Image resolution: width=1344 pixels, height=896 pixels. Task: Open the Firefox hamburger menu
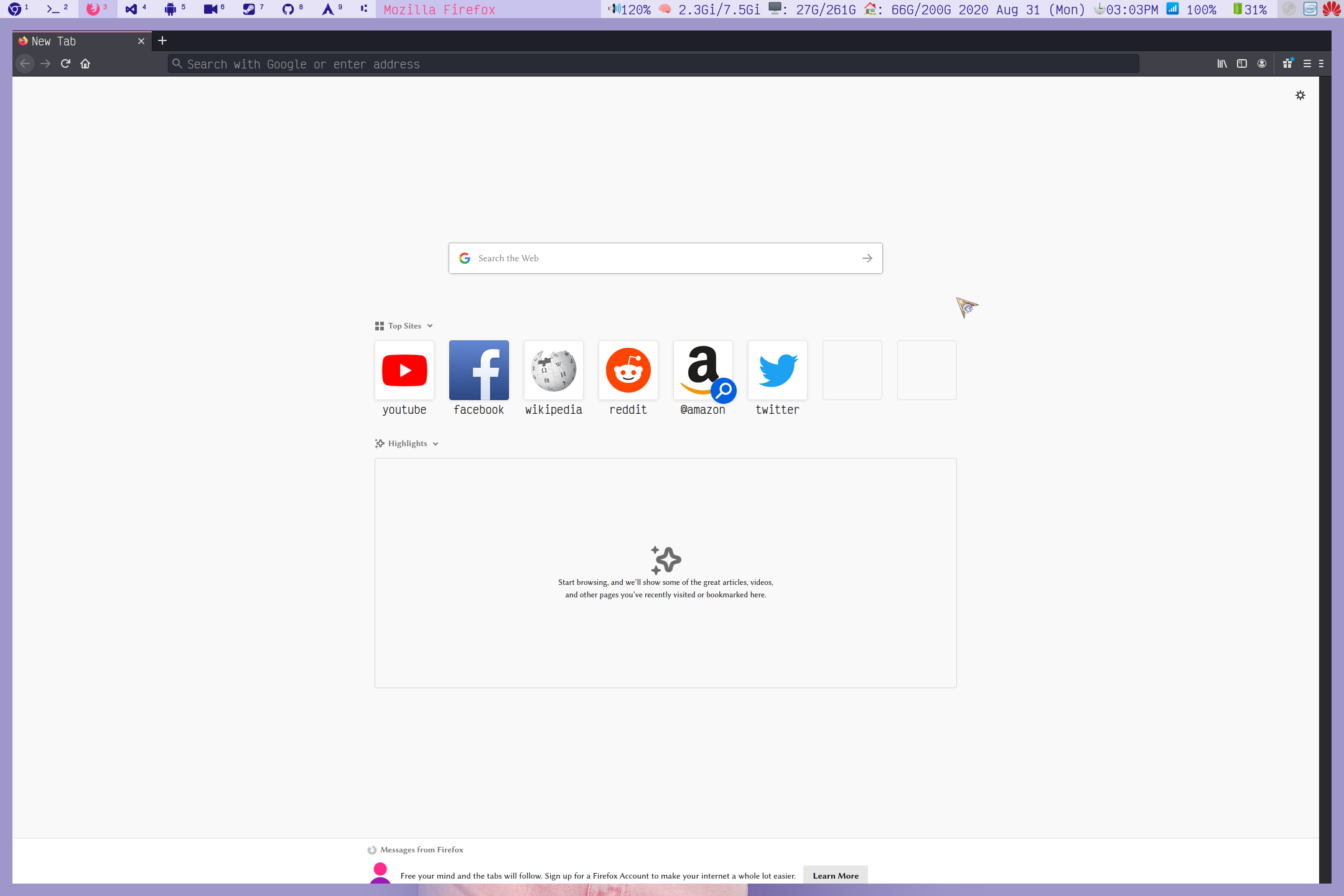[x=1307, y=63]
